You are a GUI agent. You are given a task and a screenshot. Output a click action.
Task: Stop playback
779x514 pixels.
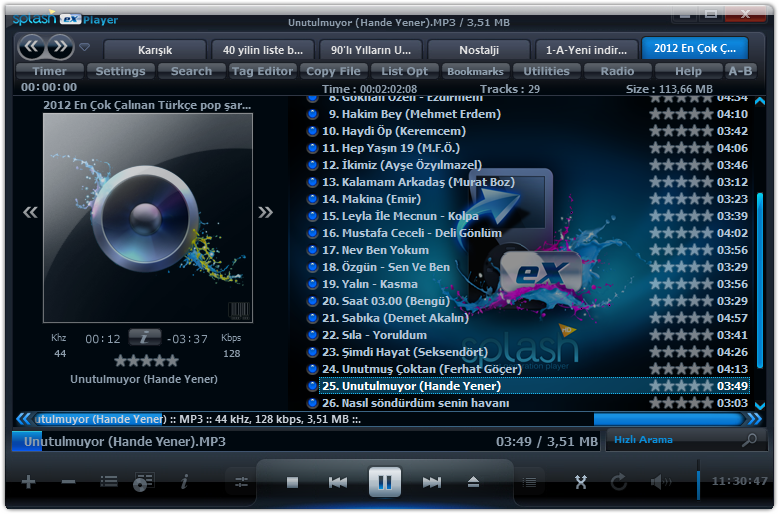[292, 482]
